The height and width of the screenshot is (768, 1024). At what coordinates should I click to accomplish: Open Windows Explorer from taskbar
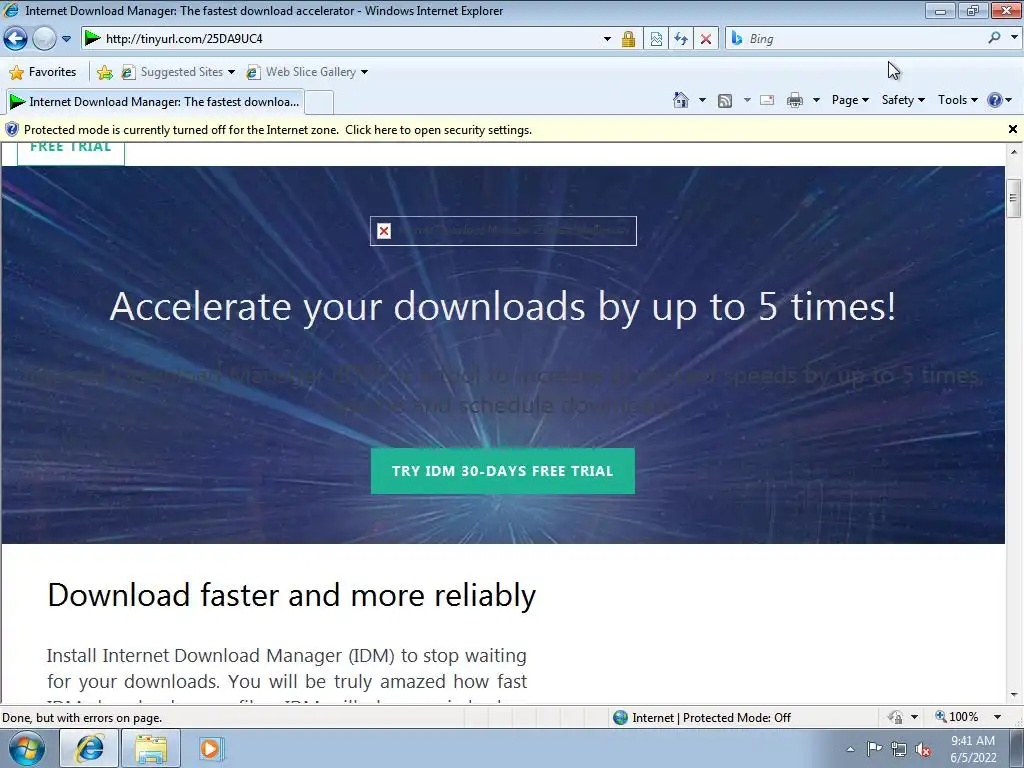(151, 748)
